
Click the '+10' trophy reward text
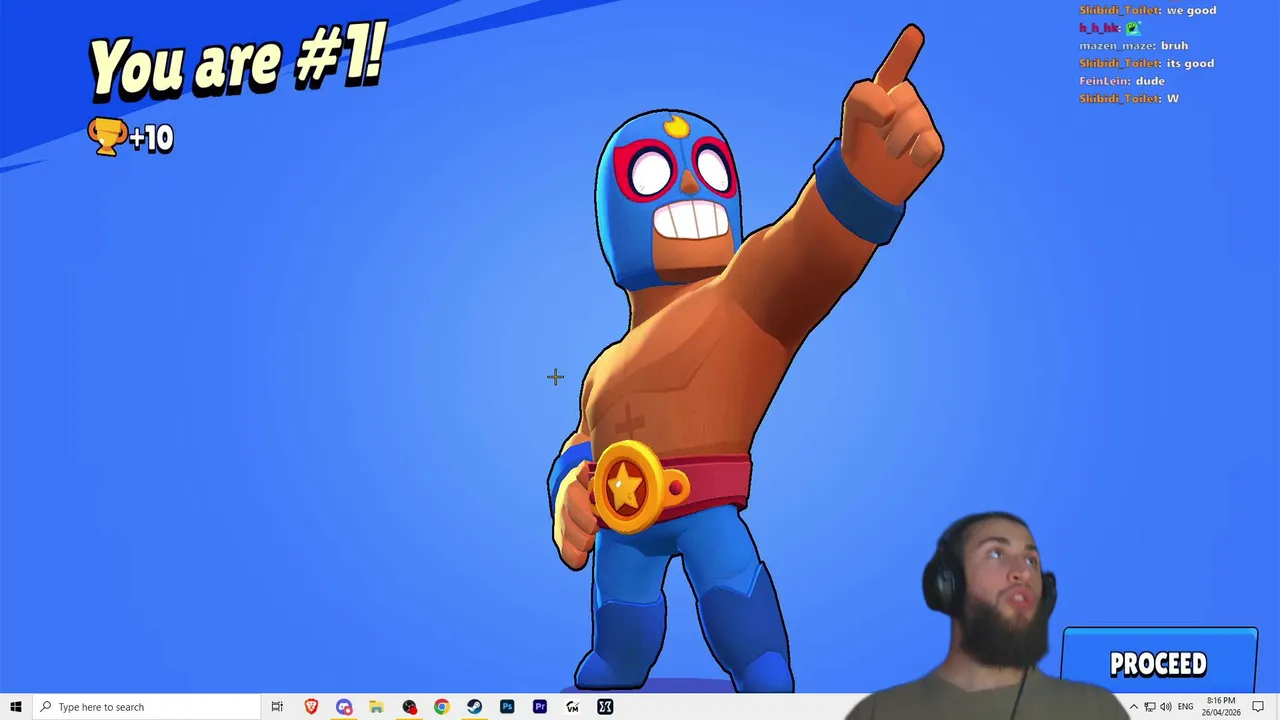(152, 138)
